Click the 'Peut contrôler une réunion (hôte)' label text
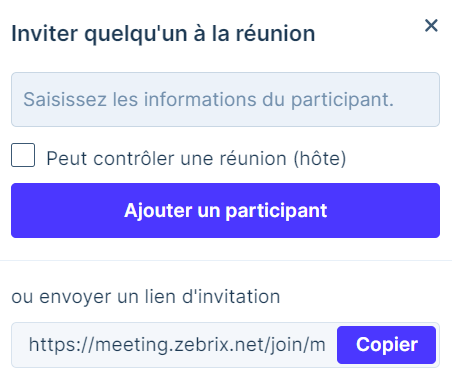 [196, 158]
